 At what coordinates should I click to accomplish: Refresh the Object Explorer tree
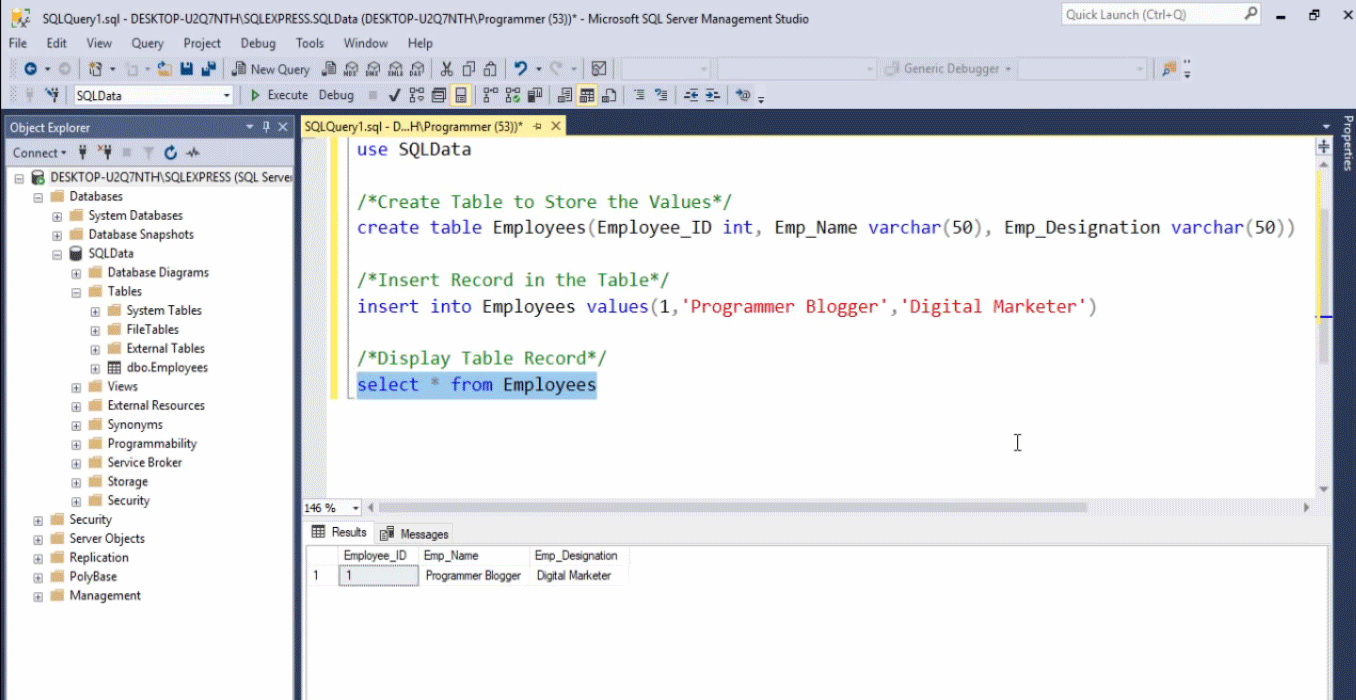coord(170,153)
